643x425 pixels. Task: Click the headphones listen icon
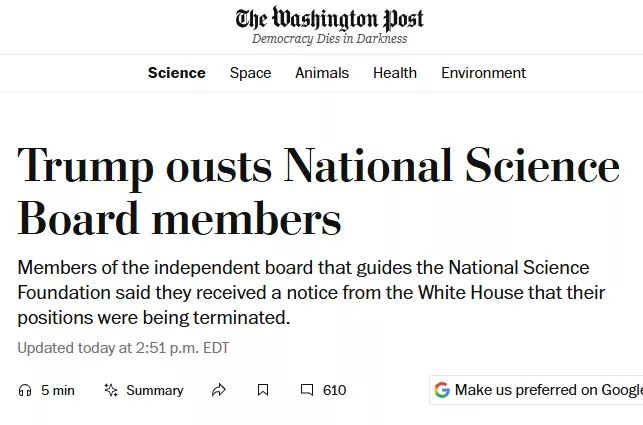(x=25, y=390)
